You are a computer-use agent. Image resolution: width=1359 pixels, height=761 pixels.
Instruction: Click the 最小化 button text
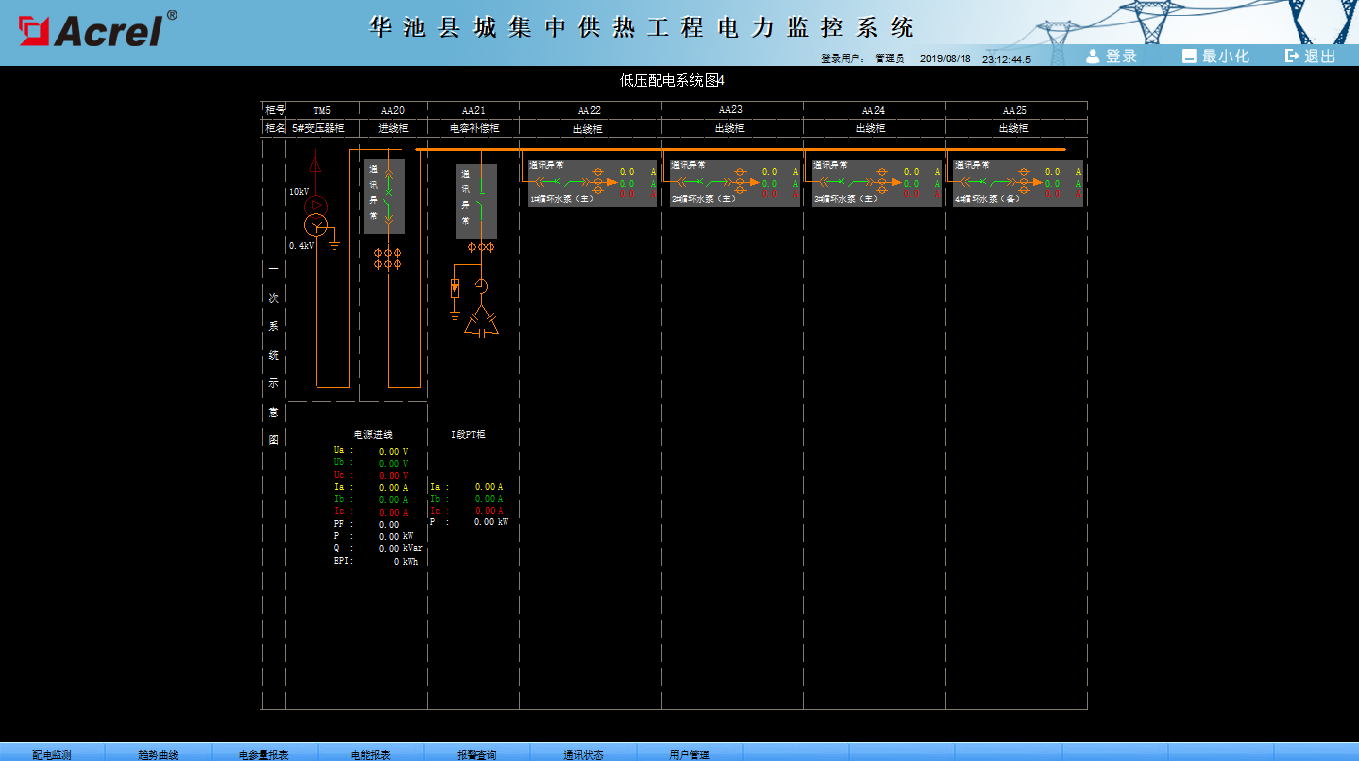pyautogui.click(x=1225, y=56)
